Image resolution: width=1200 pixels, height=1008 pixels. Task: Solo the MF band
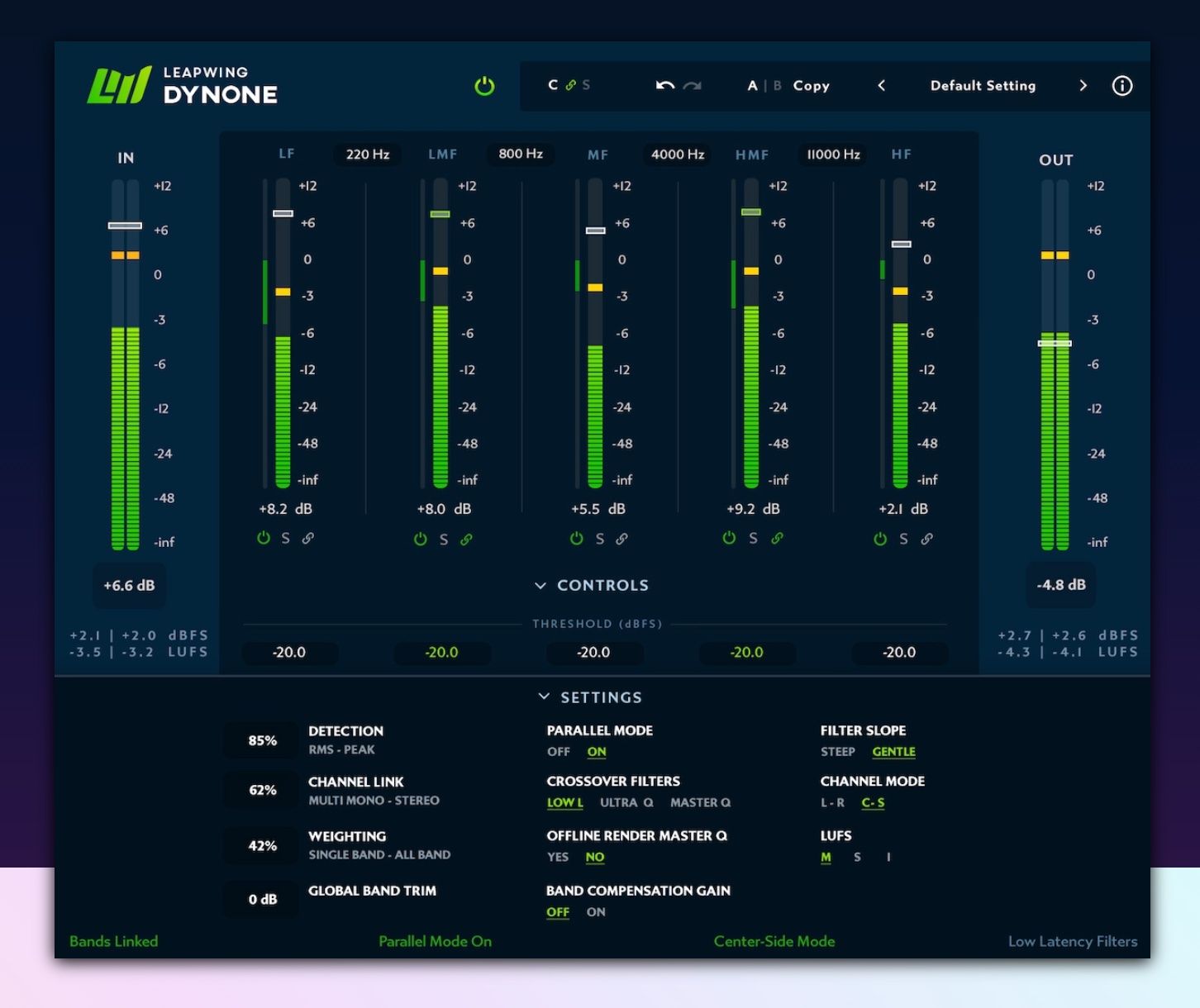(x=599, y=539)
